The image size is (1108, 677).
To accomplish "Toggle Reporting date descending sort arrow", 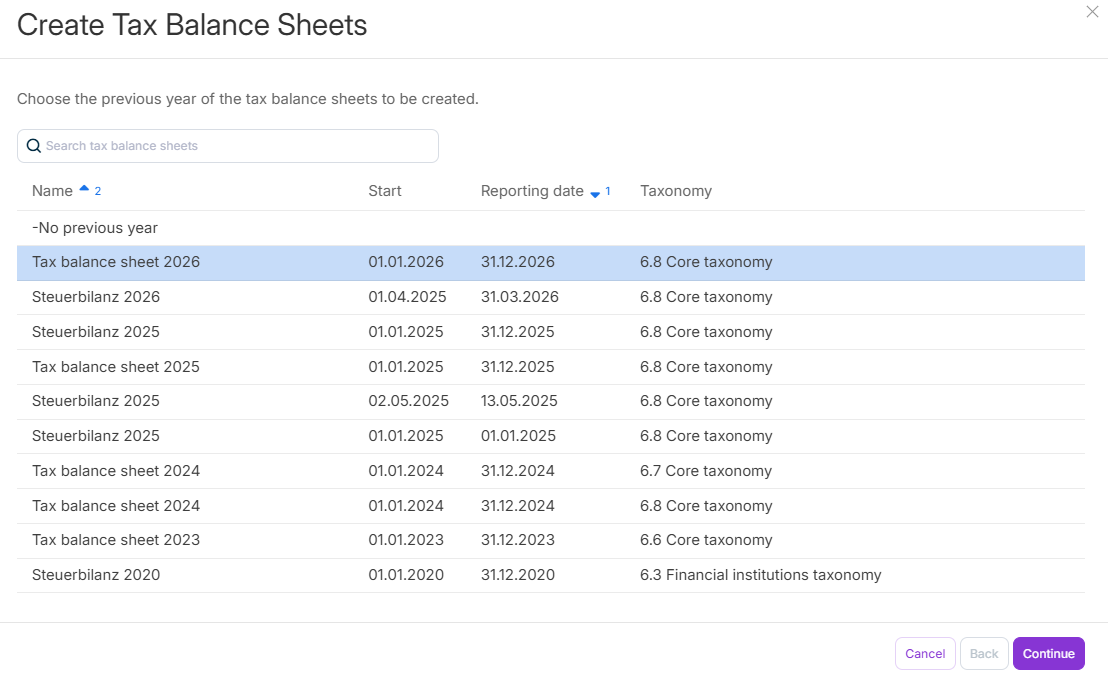I will 595,194.
